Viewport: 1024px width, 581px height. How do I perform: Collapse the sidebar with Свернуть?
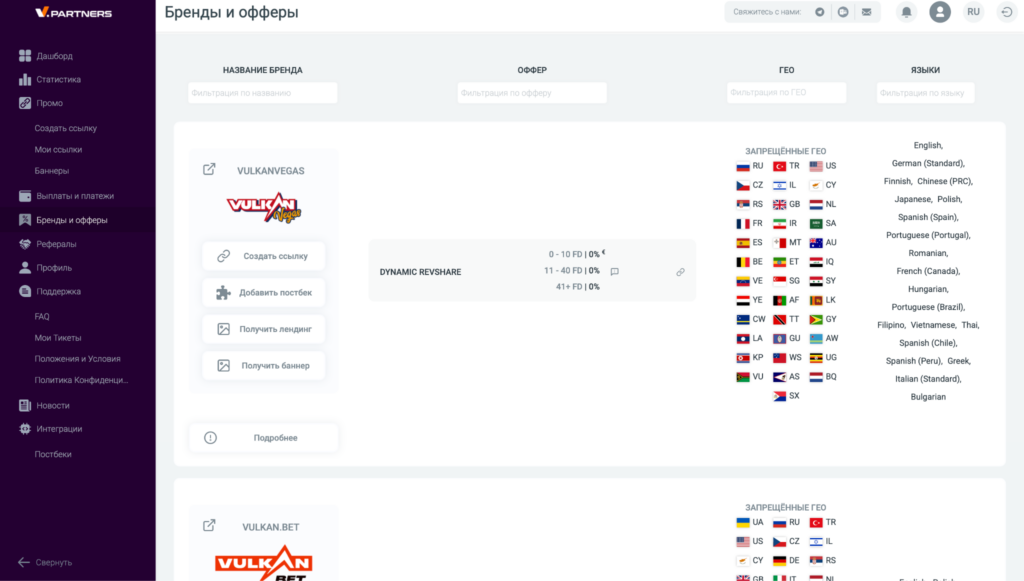(x=45, y=562)
